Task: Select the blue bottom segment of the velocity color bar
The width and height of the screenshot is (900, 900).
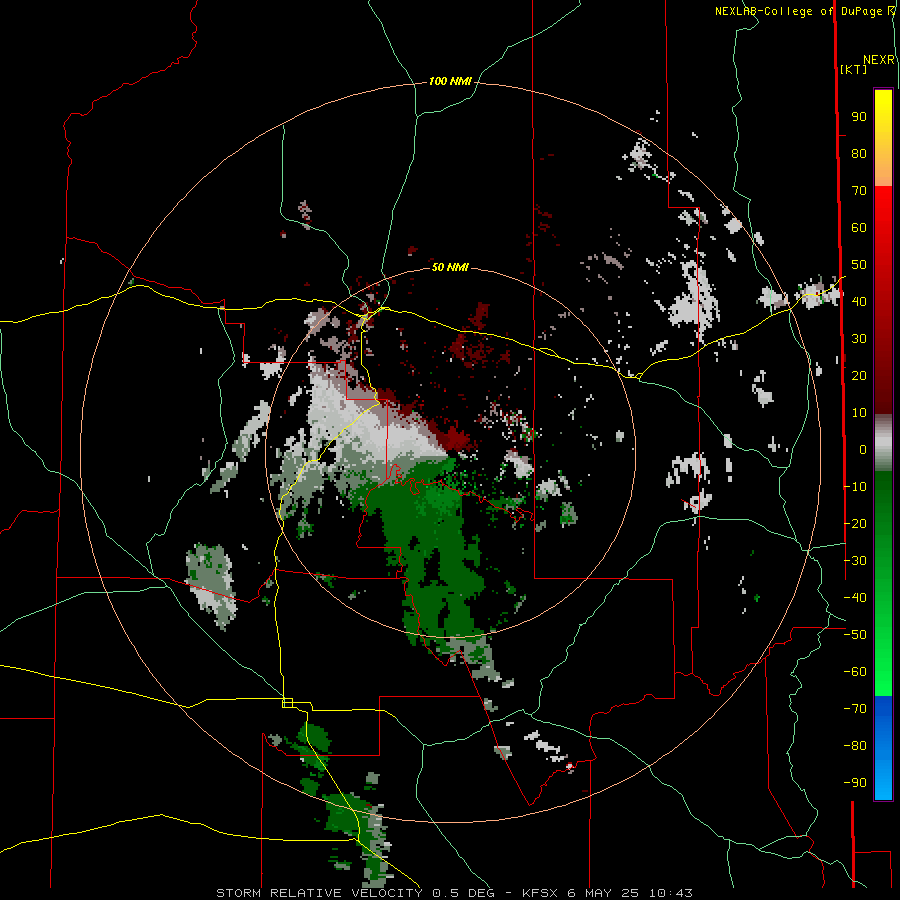Action: click(883, 747)
